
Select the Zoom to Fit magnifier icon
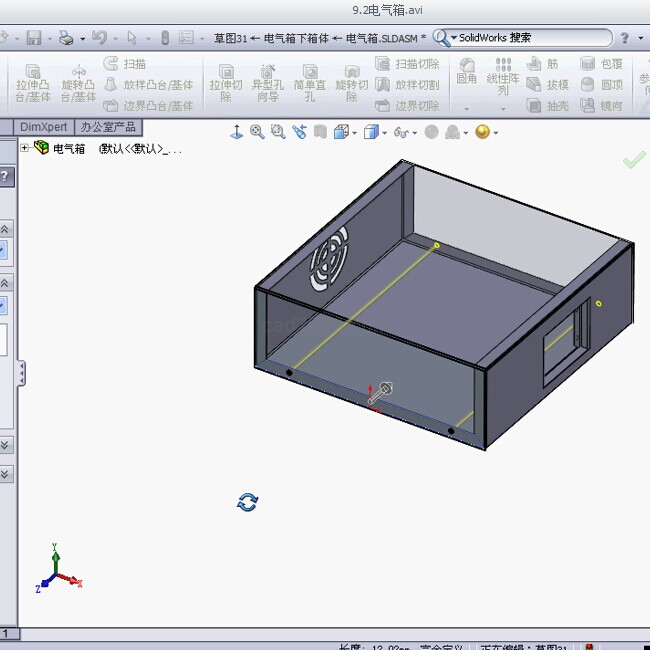257,131
